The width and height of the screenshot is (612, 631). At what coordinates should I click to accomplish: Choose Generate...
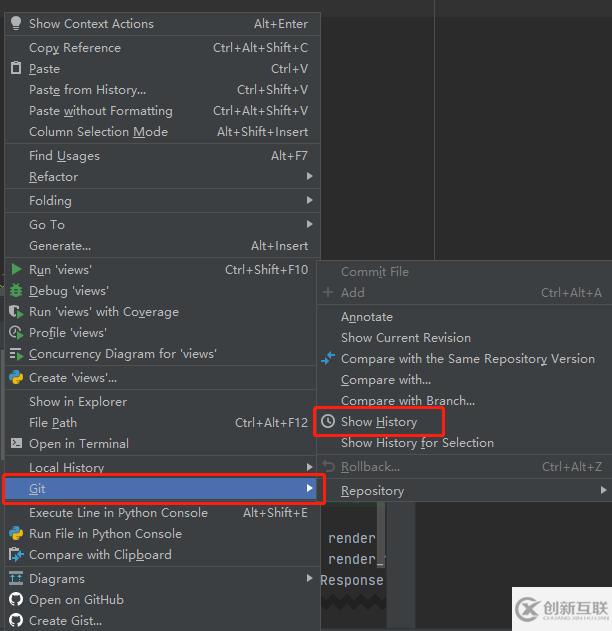click(x=162, y=245)
